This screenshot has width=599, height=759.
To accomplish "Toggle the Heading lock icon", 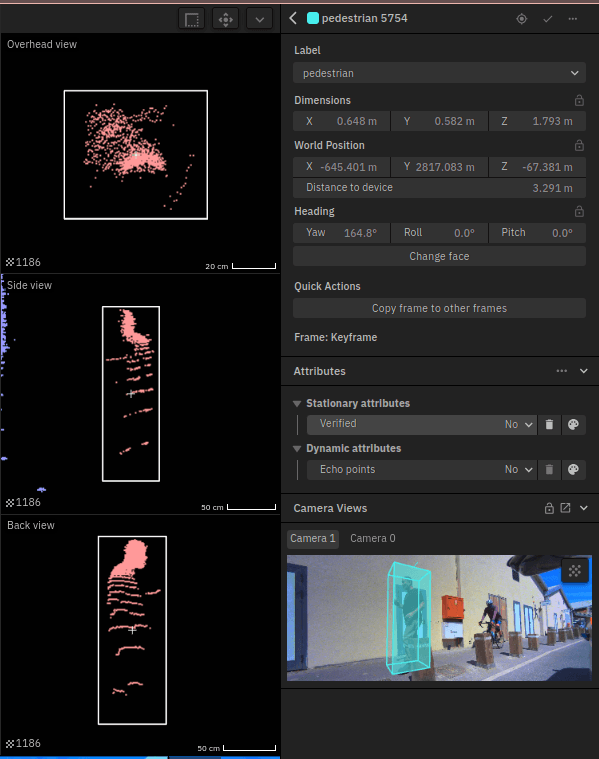I will pyautogui.click(x=579, y=212).
